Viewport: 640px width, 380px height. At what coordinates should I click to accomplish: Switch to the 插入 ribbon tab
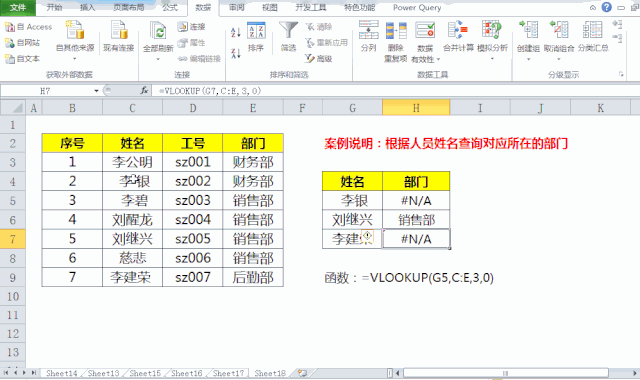(87, 7)
